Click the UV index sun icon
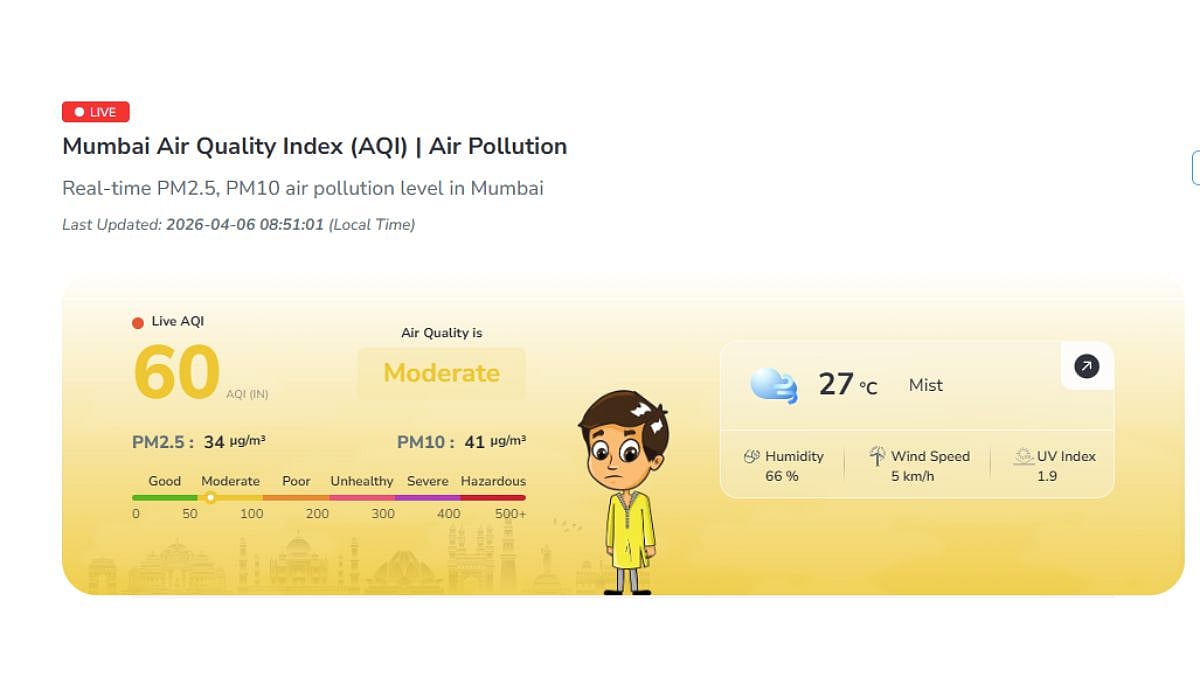The height and width of the screenshot is (675, 1200). (x=1023, y=456)
